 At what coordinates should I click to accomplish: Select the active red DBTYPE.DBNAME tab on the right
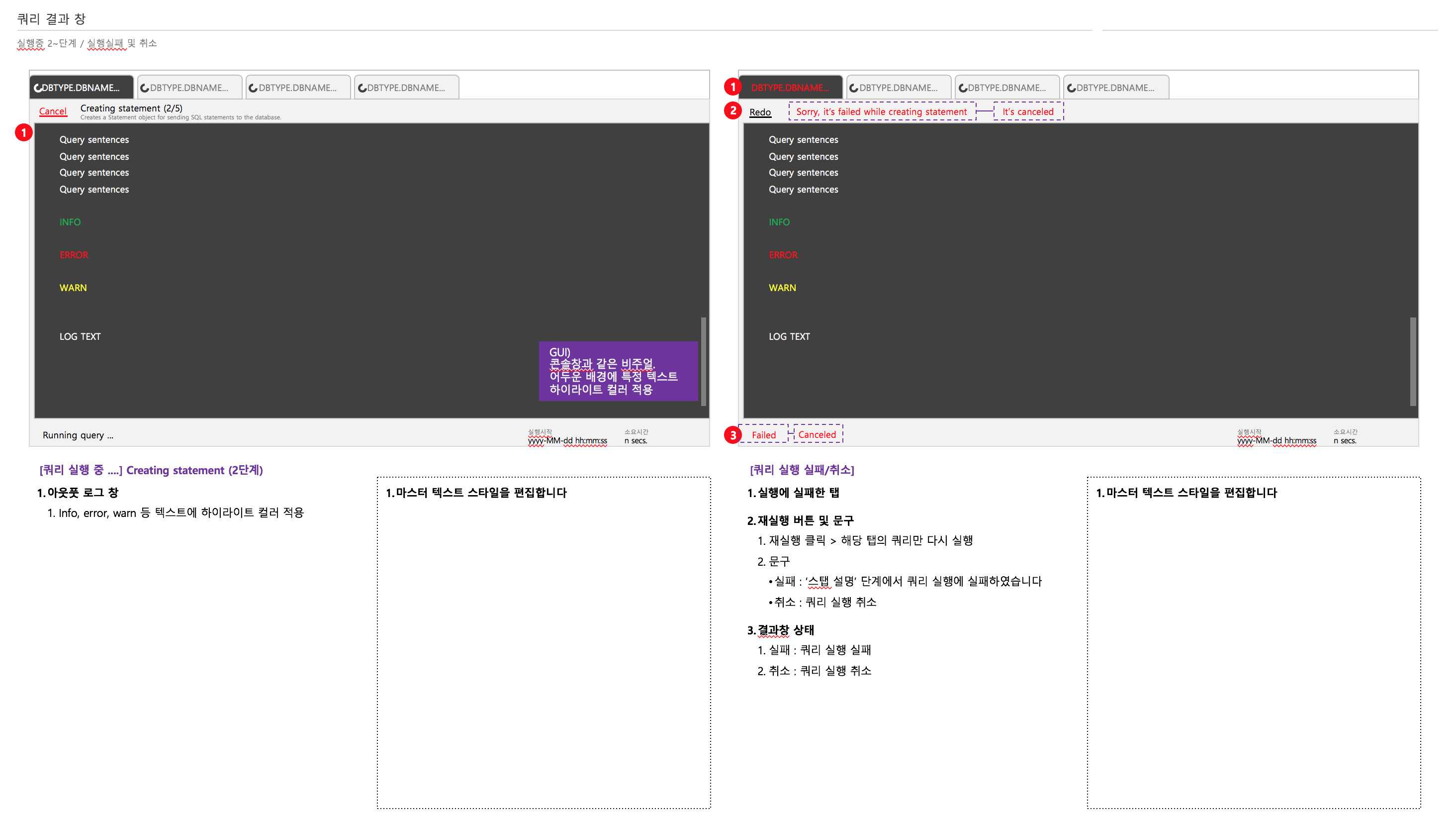coord(791,87)
